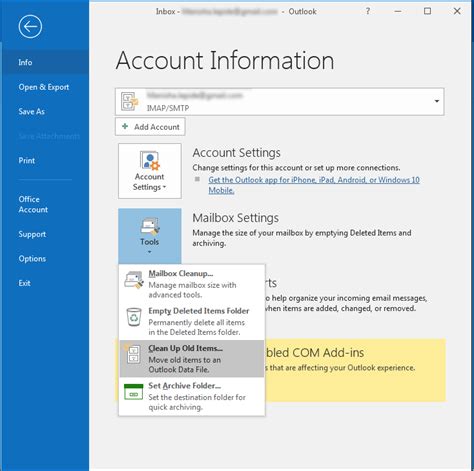
Task: Click the Tools mailbox icon
Action: coord(150,226)
